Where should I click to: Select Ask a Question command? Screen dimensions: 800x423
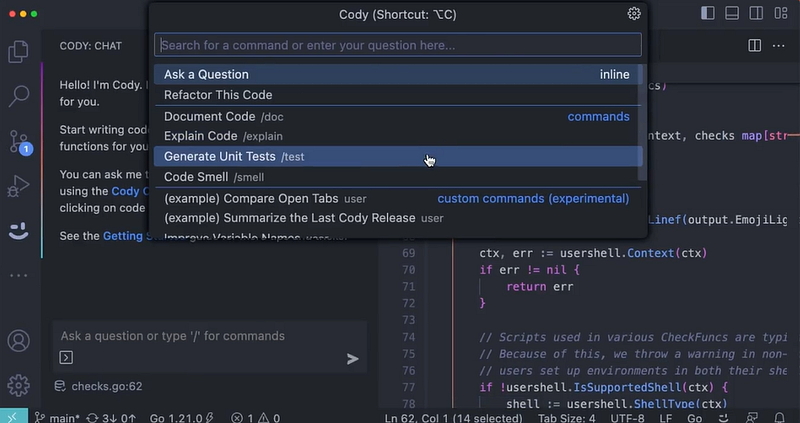pyautogui.click(x=396, y=74)
